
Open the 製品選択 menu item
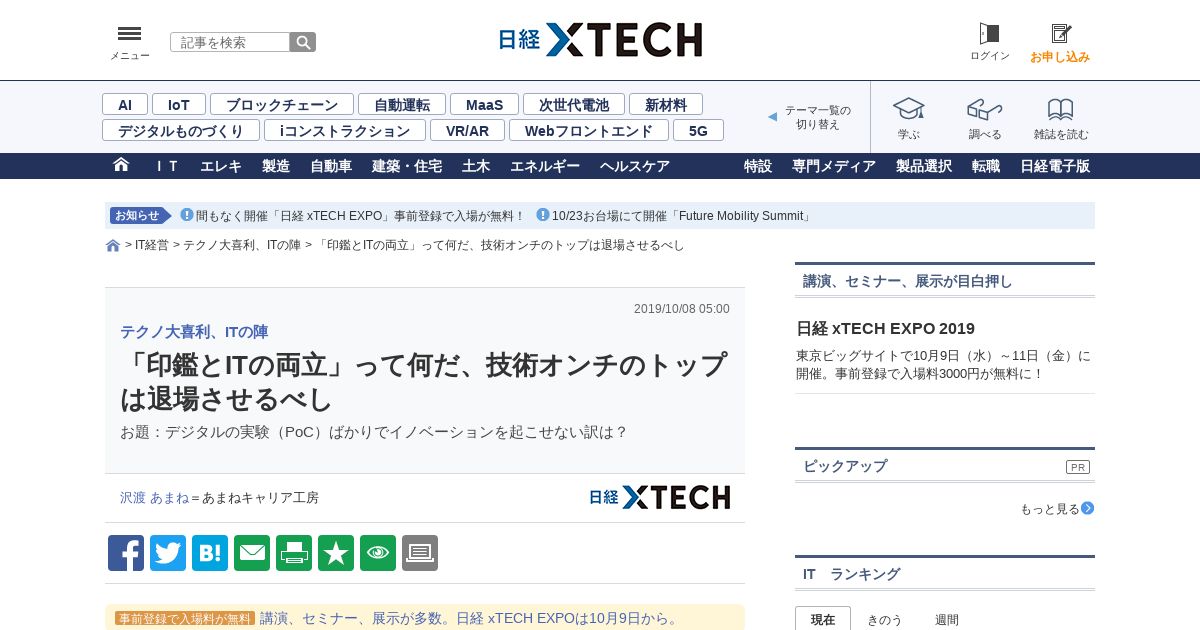pos(924,166)
